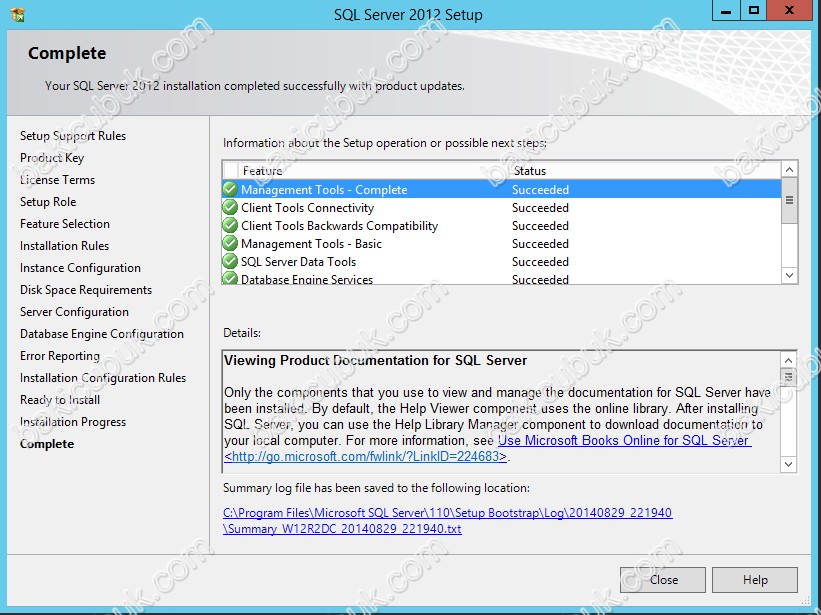Screen dimensions: 821x615
Task: Click the Feature Selection step
Action: click(x=65, y=223)
